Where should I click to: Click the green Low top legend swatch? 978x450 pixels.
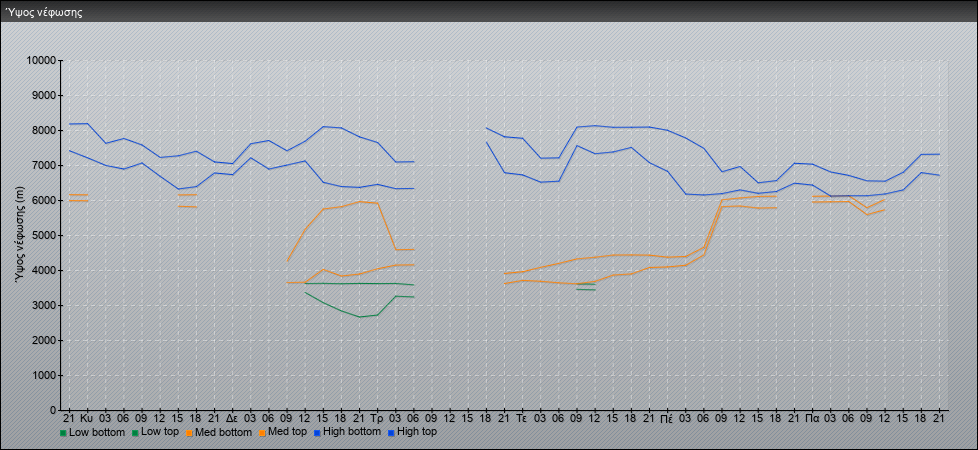click(135, 433)
